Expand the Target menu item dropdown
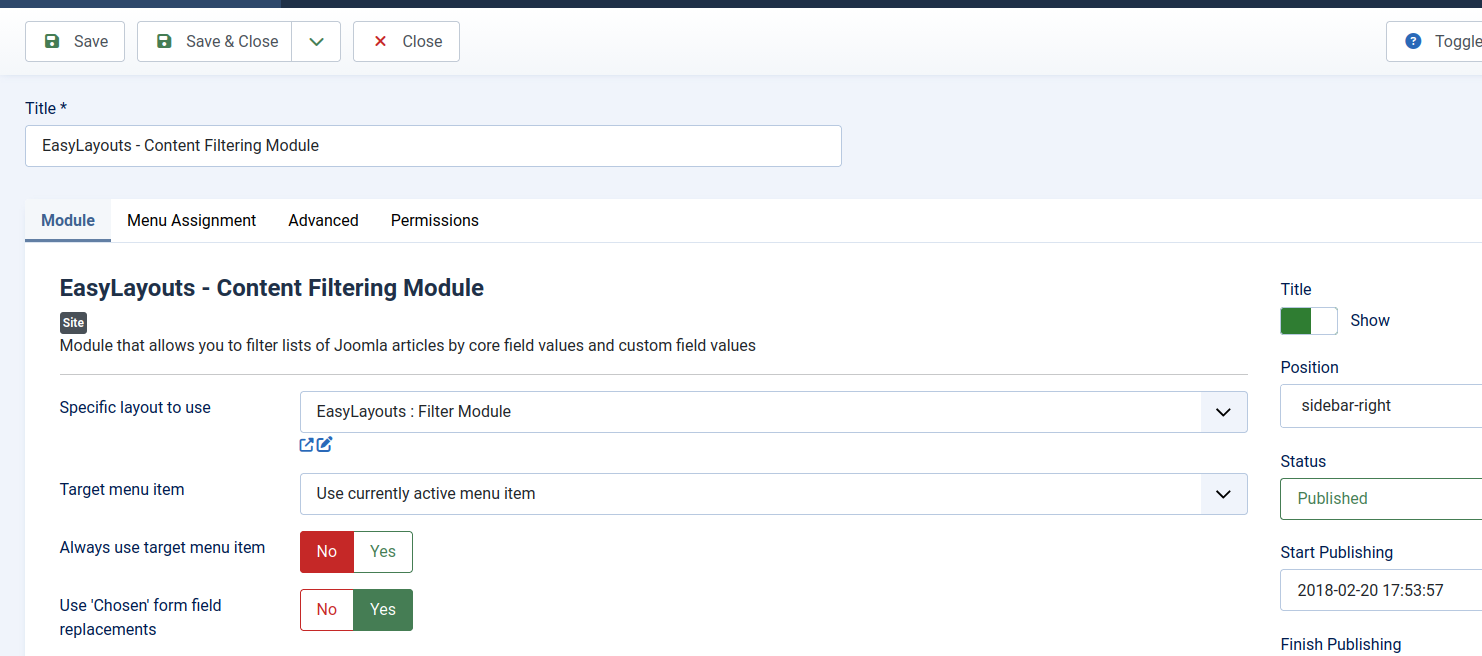Screen dimensions: 1482x656 774,494
